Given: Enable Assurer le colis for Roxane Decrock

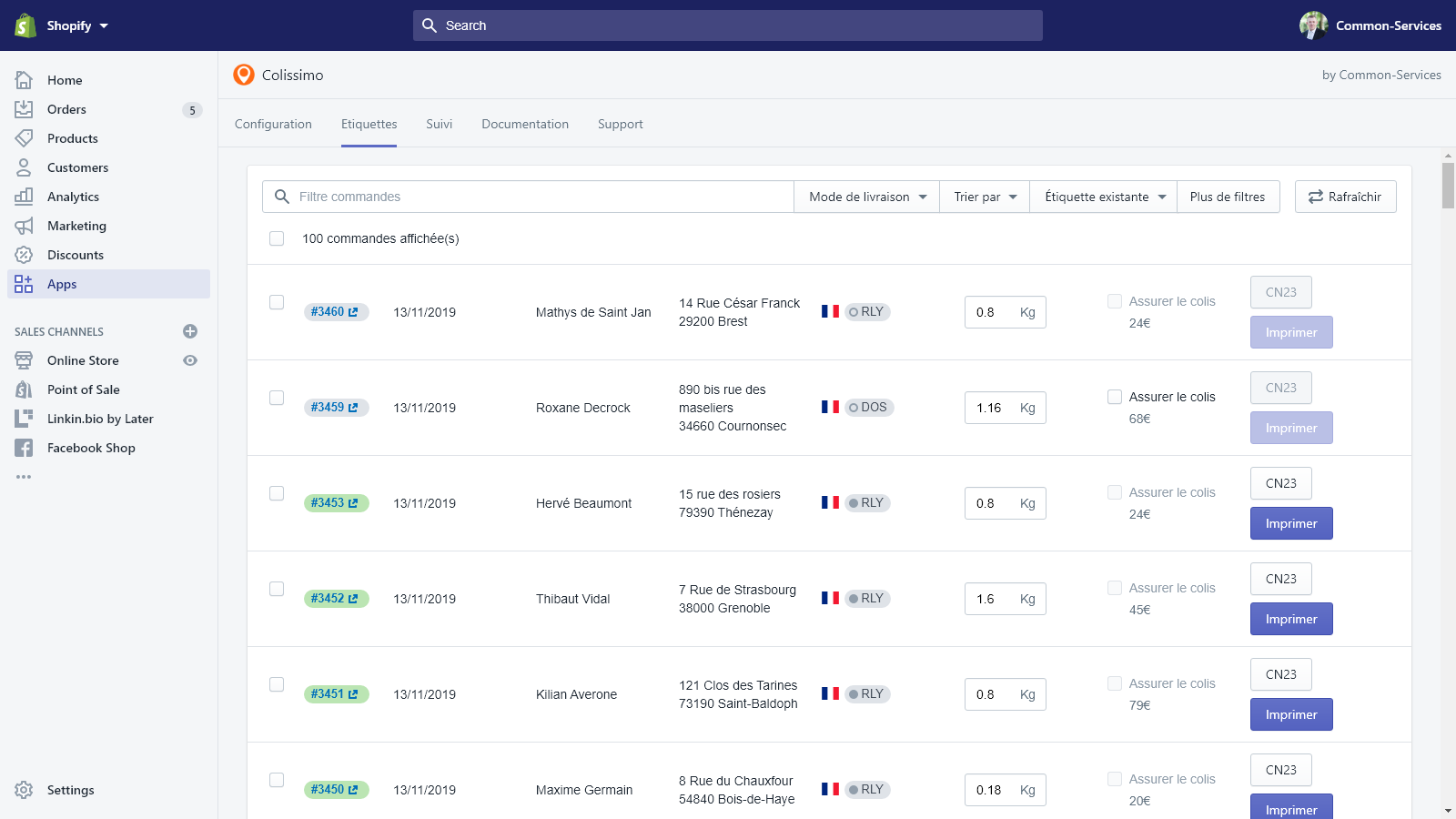Looking at the screenshot, I should [1115, 397].
